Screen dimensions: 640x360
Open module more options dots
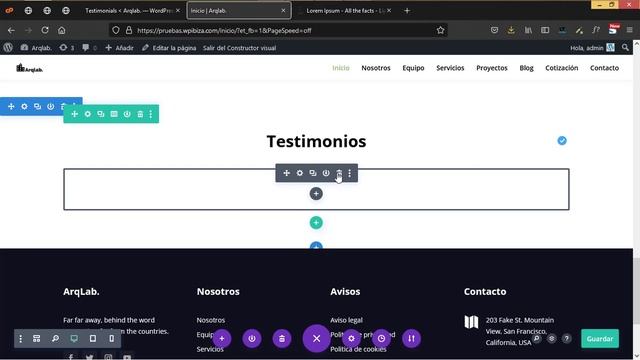(x=350, y=173)
